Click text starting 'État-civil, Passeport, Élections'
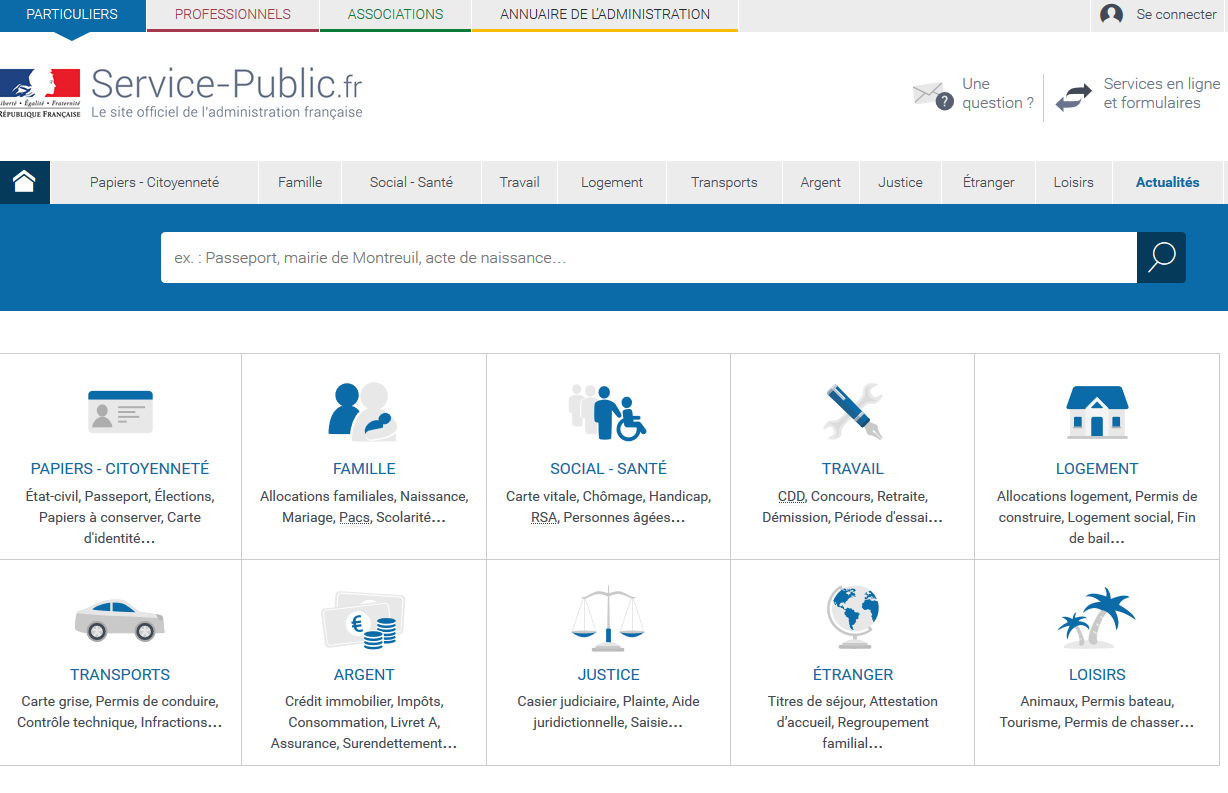 tap(120, 517)
